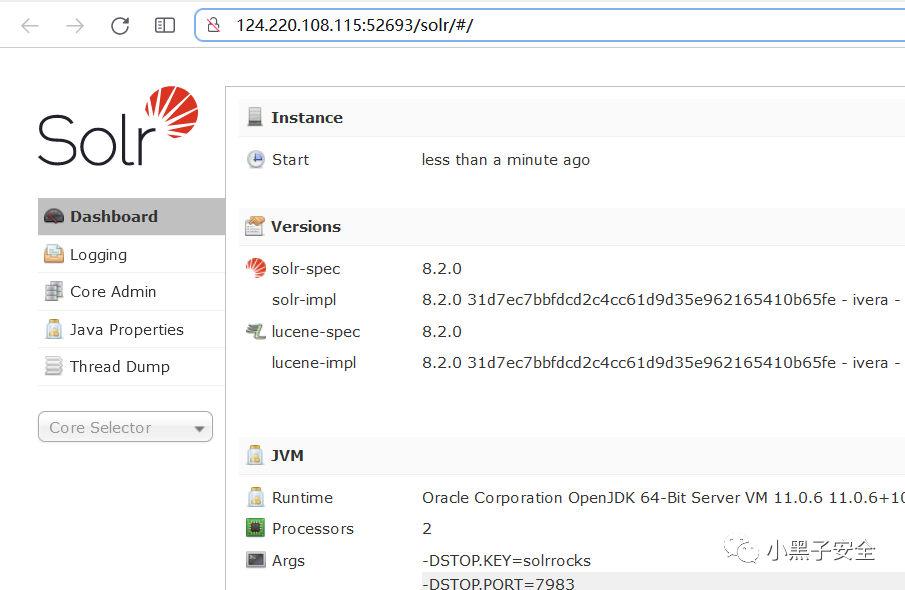Viewport: 905px width, 590px height.
Task: Click the JVM section heading
Action: pyautogui.click(x=287, y=456)
